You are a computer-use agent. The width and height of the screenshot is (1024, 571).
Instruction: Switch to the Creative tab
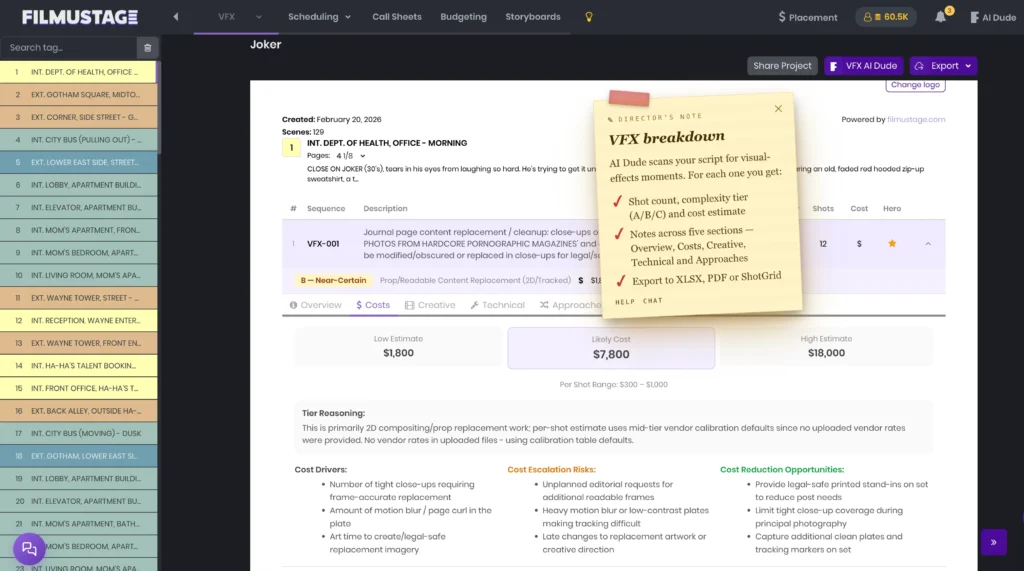[430, 305]
